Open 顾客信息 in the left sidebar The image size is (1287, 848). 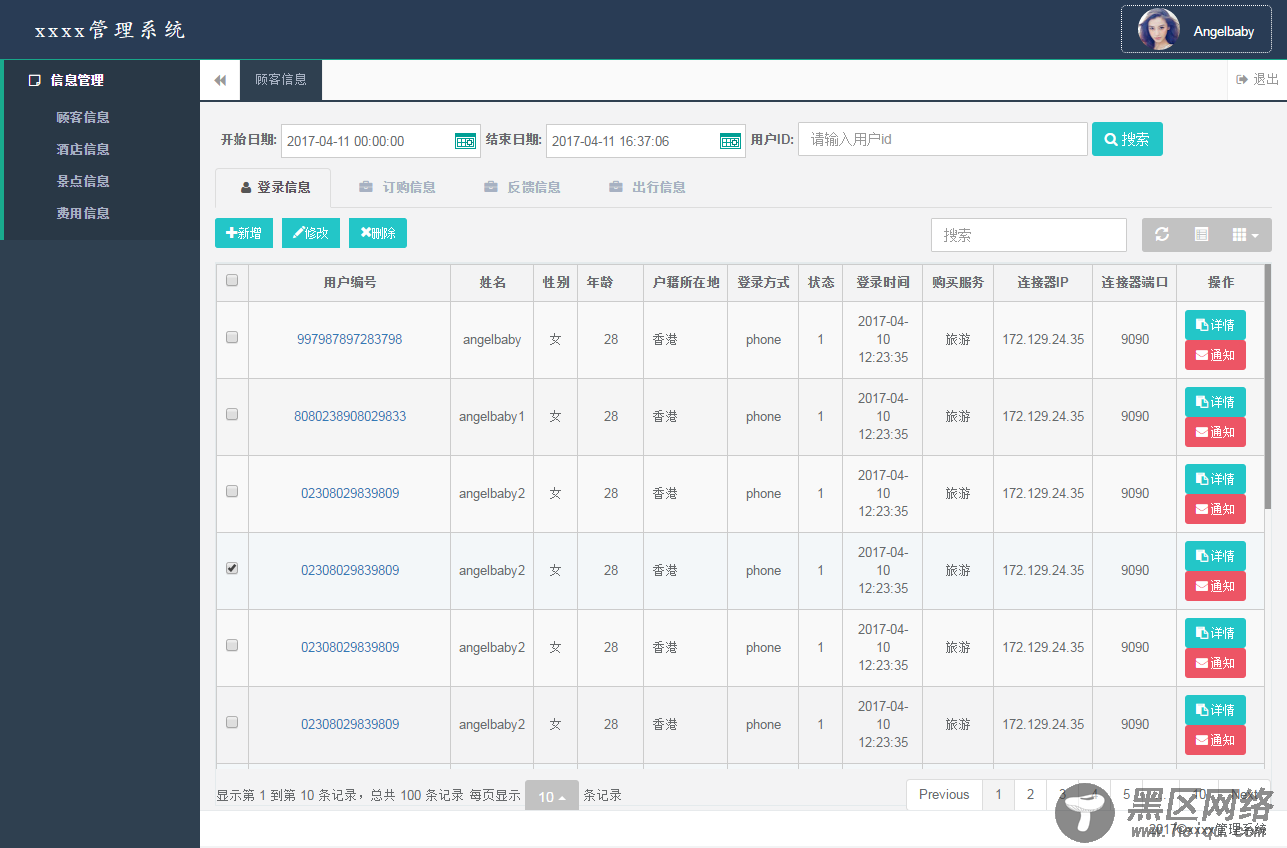pyautogui.click(x=83, y=117)
